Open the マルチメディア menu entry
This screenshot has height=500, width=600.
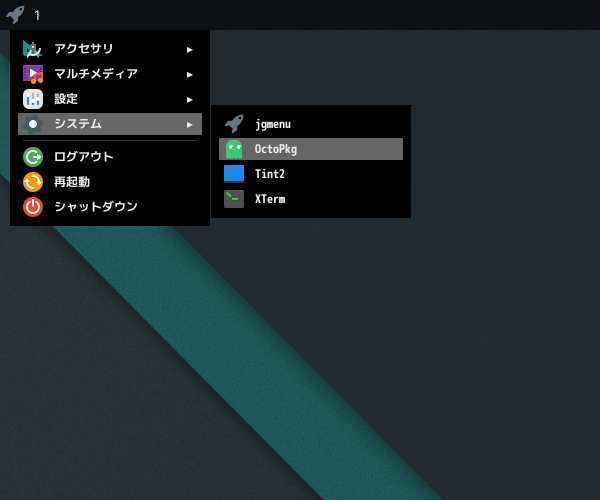coord(110,74)
